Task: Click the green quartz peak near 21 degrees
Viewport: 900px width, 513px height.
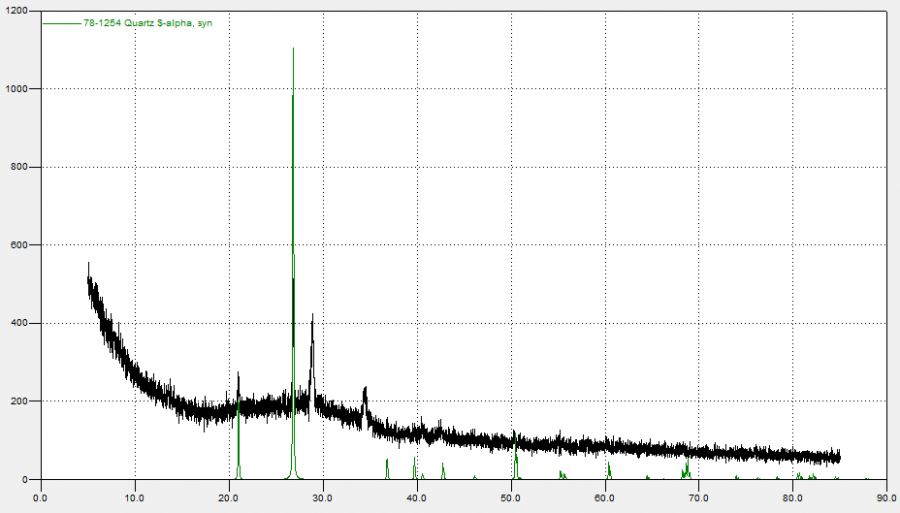Action: (238, 439)
